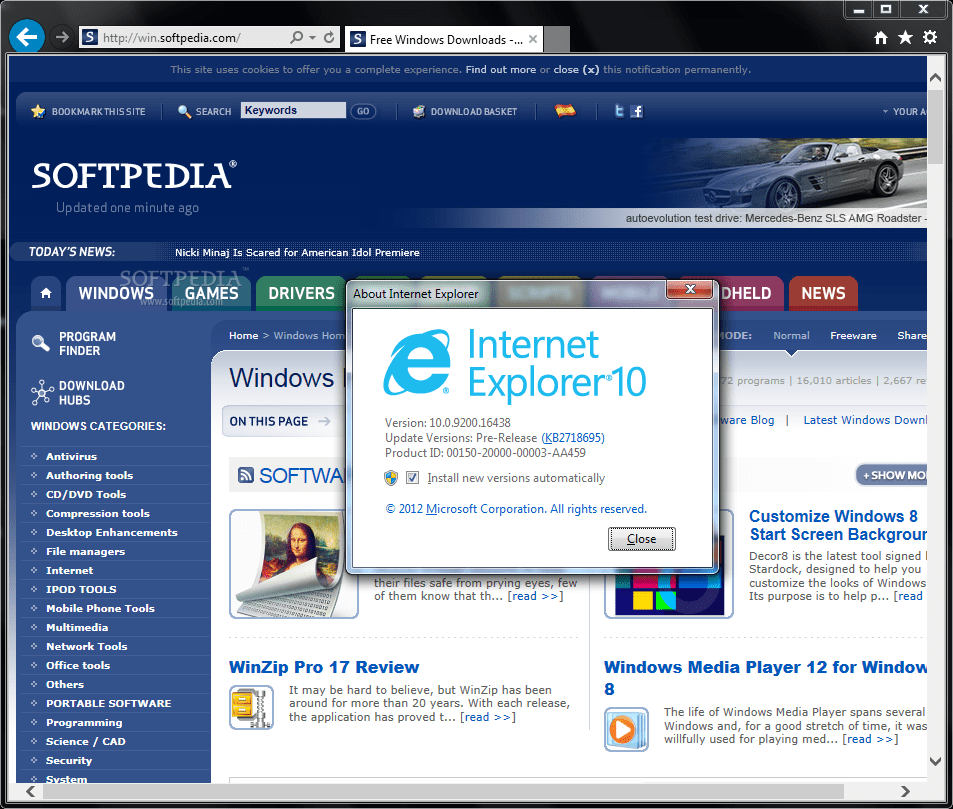Close the About Internet Explorer dialog X
Image resolution: width=953 pixels, height=809 pixels.
coord(689,289)
